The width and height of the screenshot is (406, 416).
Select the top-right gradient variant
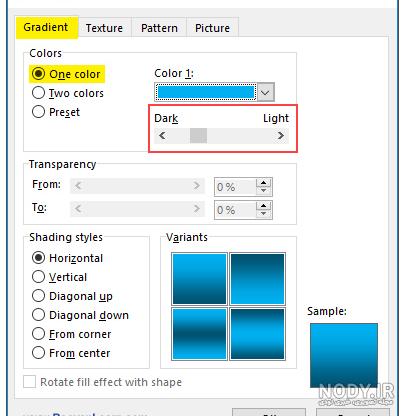pos(257,279)
